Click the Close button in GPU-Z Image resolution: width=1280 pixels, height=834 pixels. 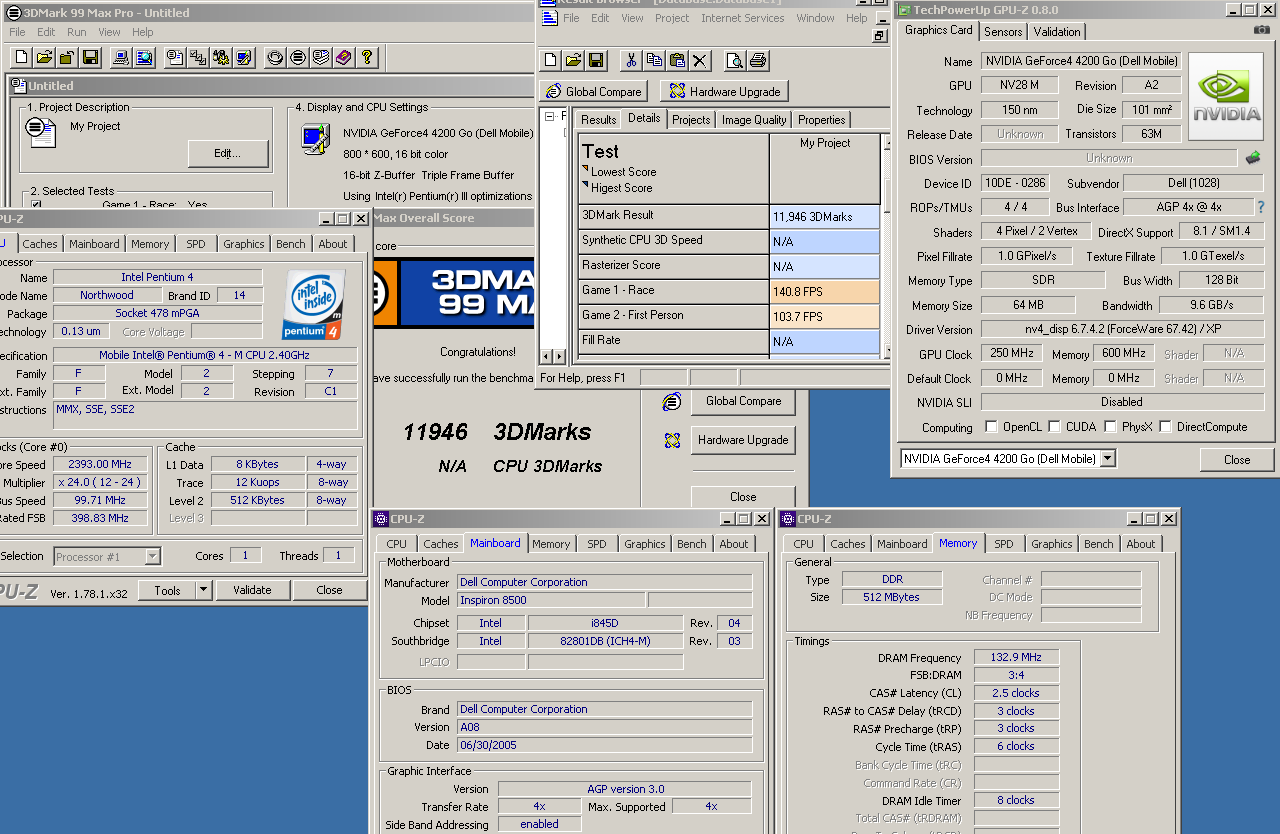1237,459
